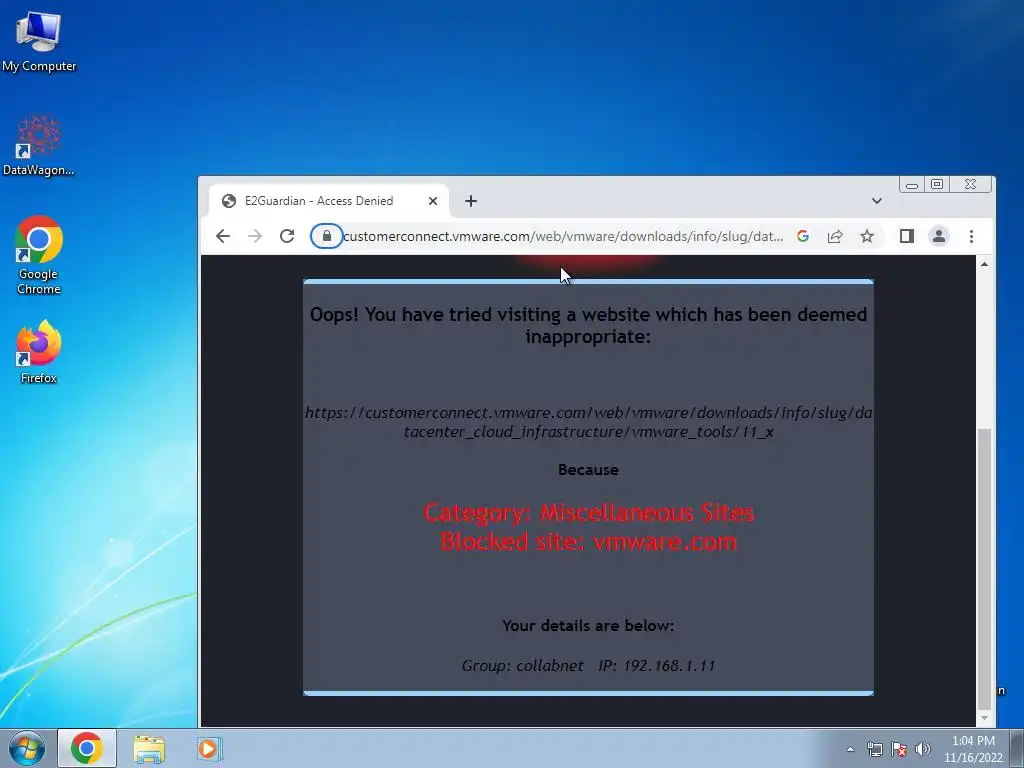Click the Show desktop button

pos(1017,748)
